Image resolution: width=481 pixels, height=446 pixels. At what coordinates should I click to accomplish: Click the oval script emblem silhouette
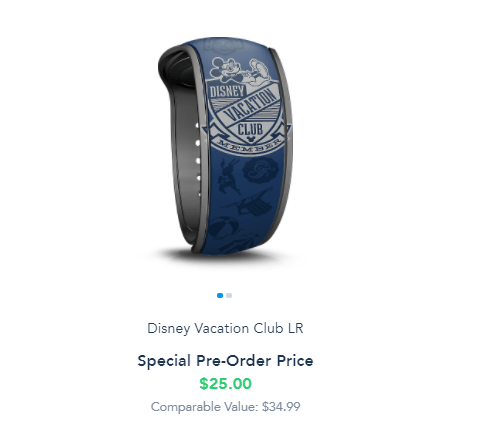(x=260, y=170)
